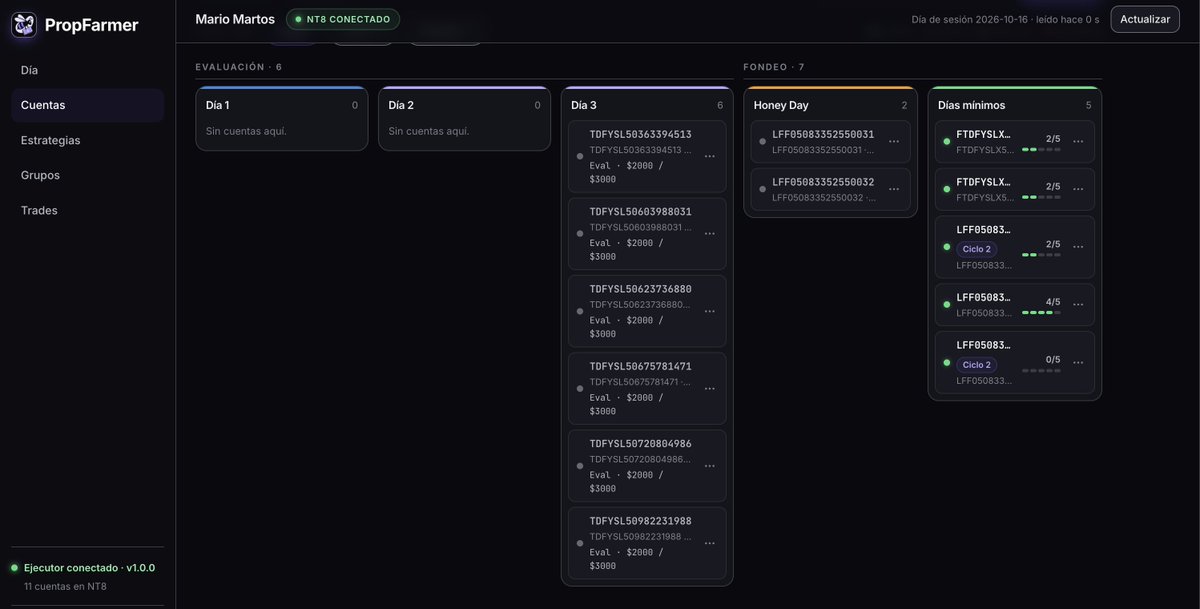
Task: Open the actions menu for TDFYSL50982231988
Action: point(710,543)
